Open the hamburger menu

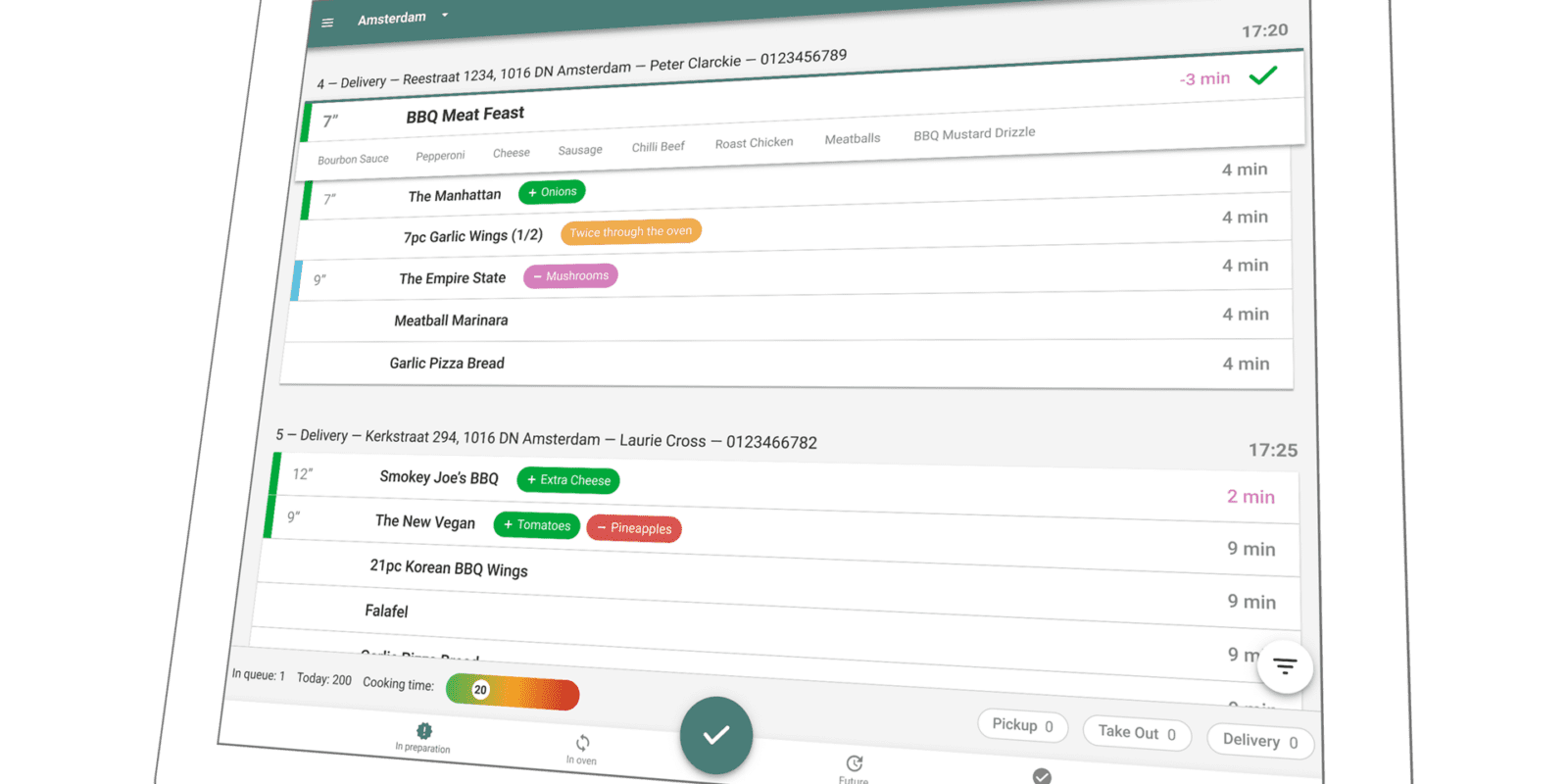(x=327, y=23)
